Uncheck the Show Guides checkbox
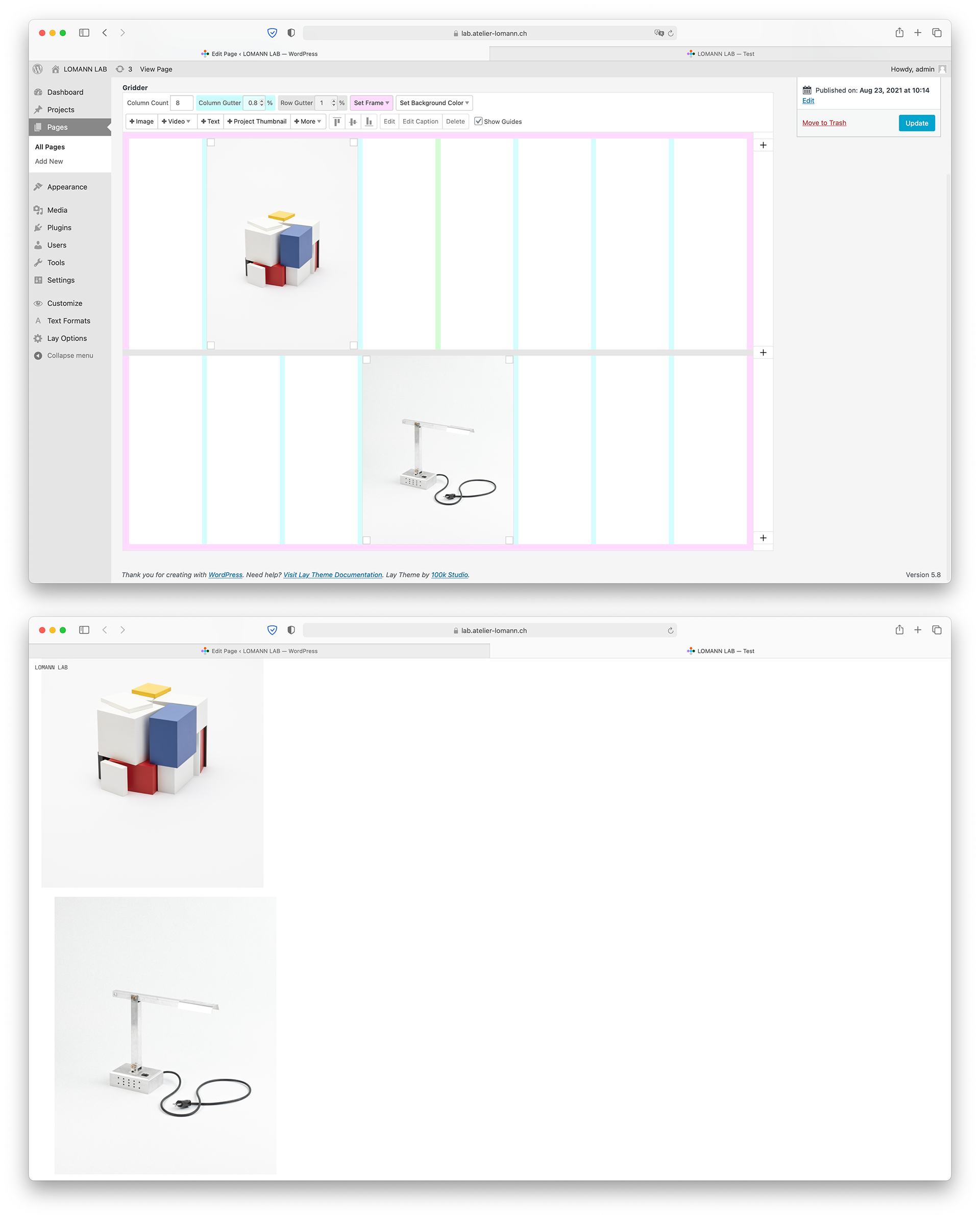This screenshot has height=1215, width=980. 478,121
